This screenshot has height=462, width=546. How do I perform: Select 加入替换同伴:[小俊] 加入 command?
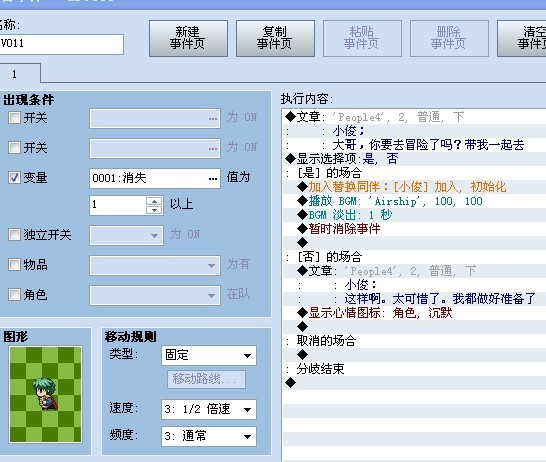click(414, 187)
